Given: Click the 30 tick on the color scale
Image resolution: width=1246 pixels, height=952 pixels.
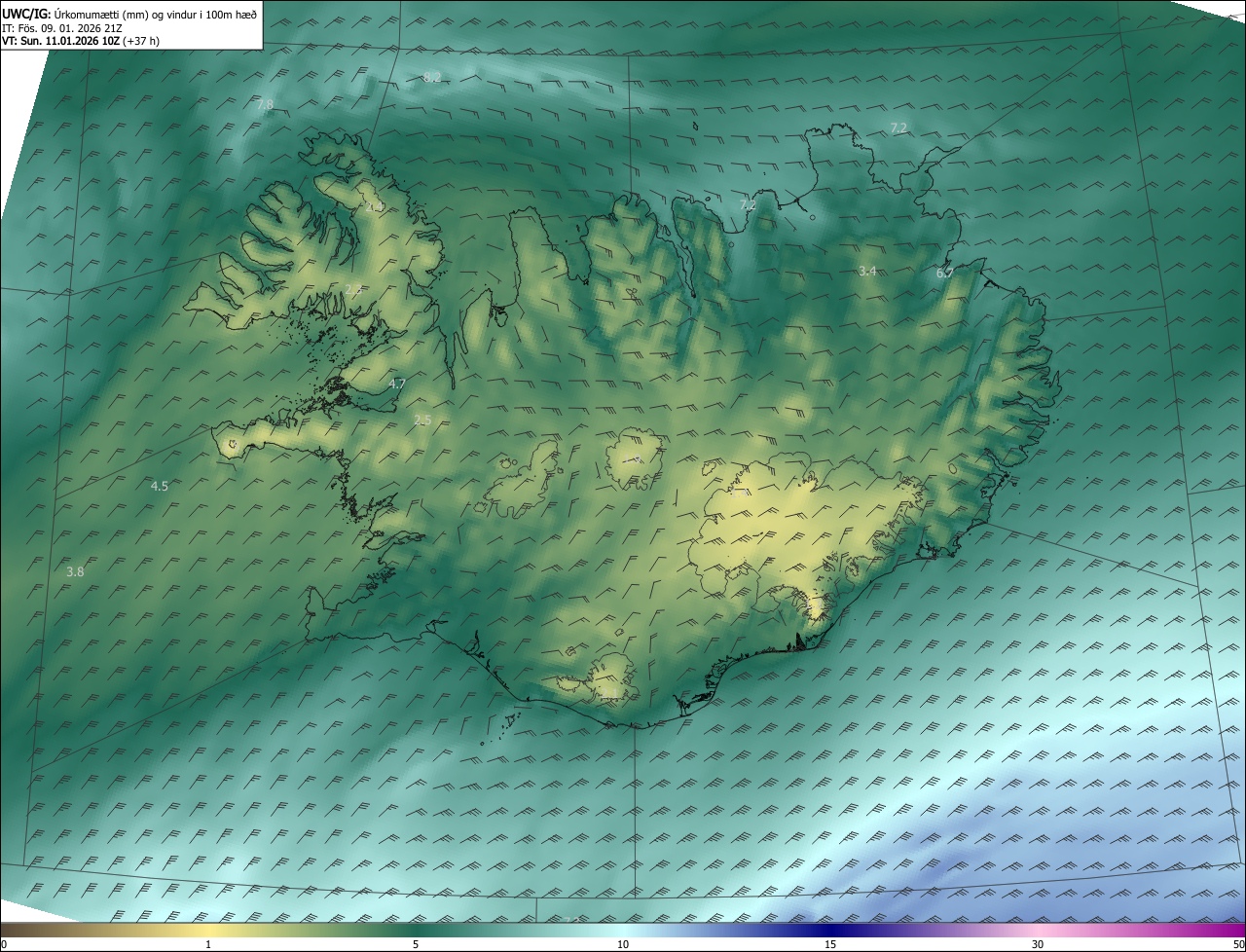Looking at the screenshot, I should (x=1038, y=944).
